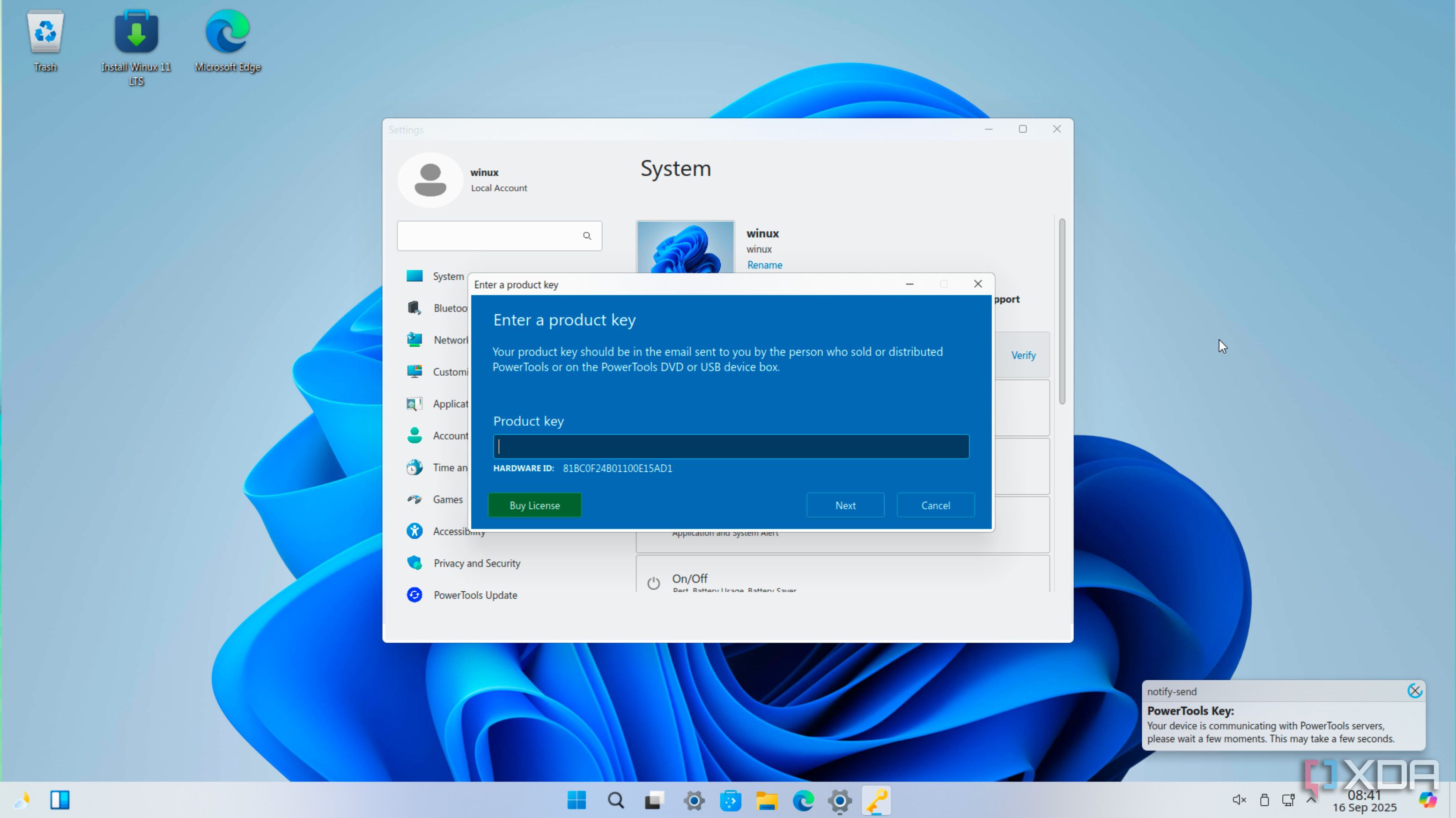Click the Games controller icon in sidebar
1456x818 pixels.
[x=414, y=499]
